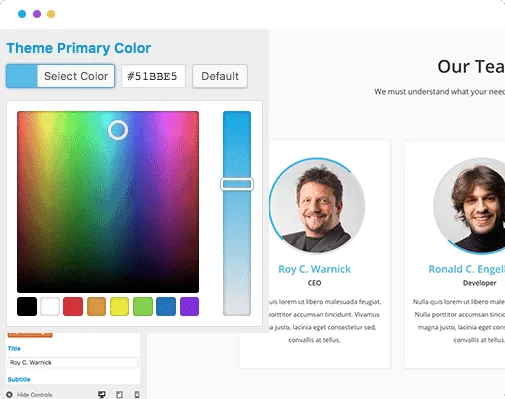Click the current blue color preview swatch
Screen dimensions: 505x399
pyautogui.click(x=22, y=76)
